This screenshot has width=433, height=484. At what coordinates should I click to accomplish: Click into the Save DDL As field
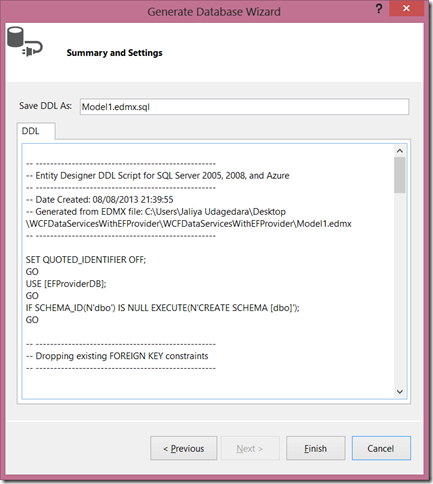pos(244,107)
